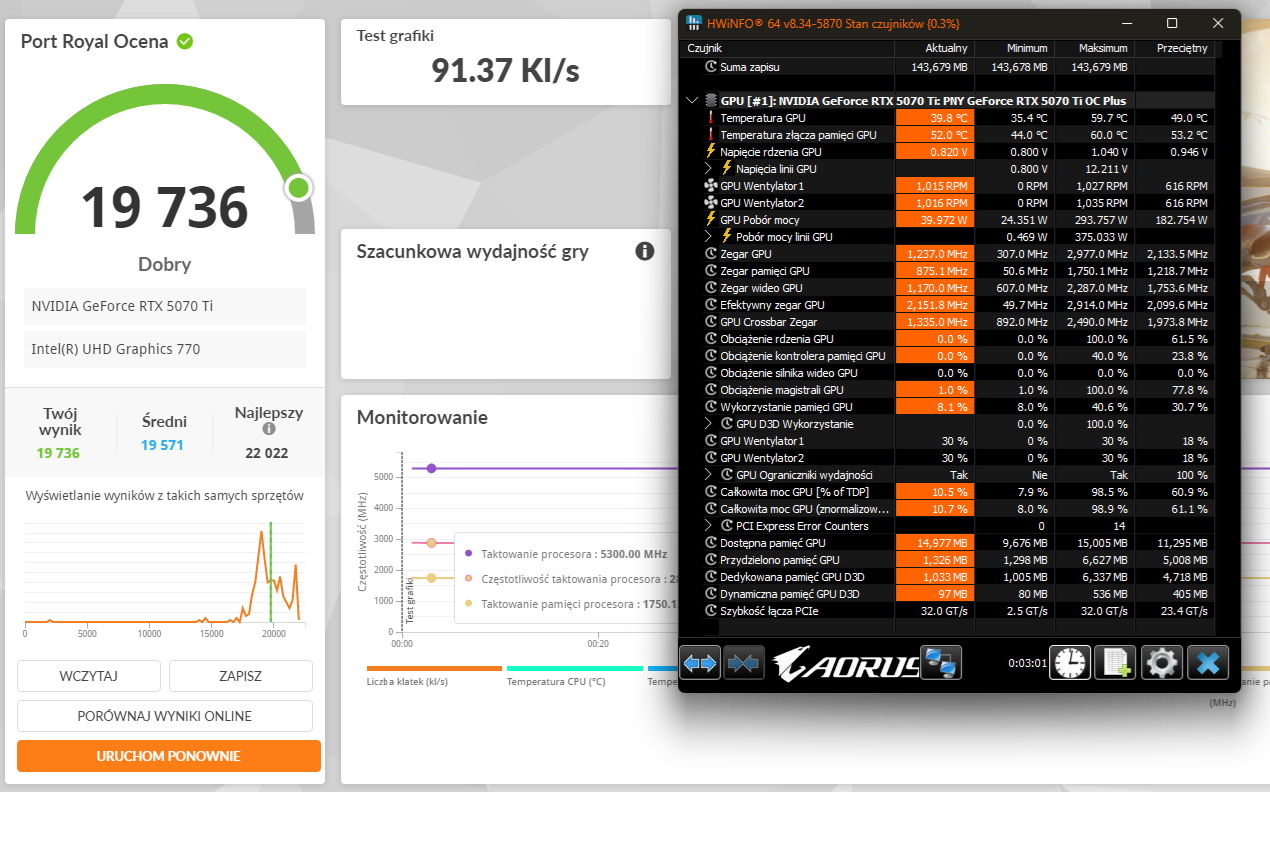
Task: Click the Aktualny column header
Action: click(x=934, y=48)
